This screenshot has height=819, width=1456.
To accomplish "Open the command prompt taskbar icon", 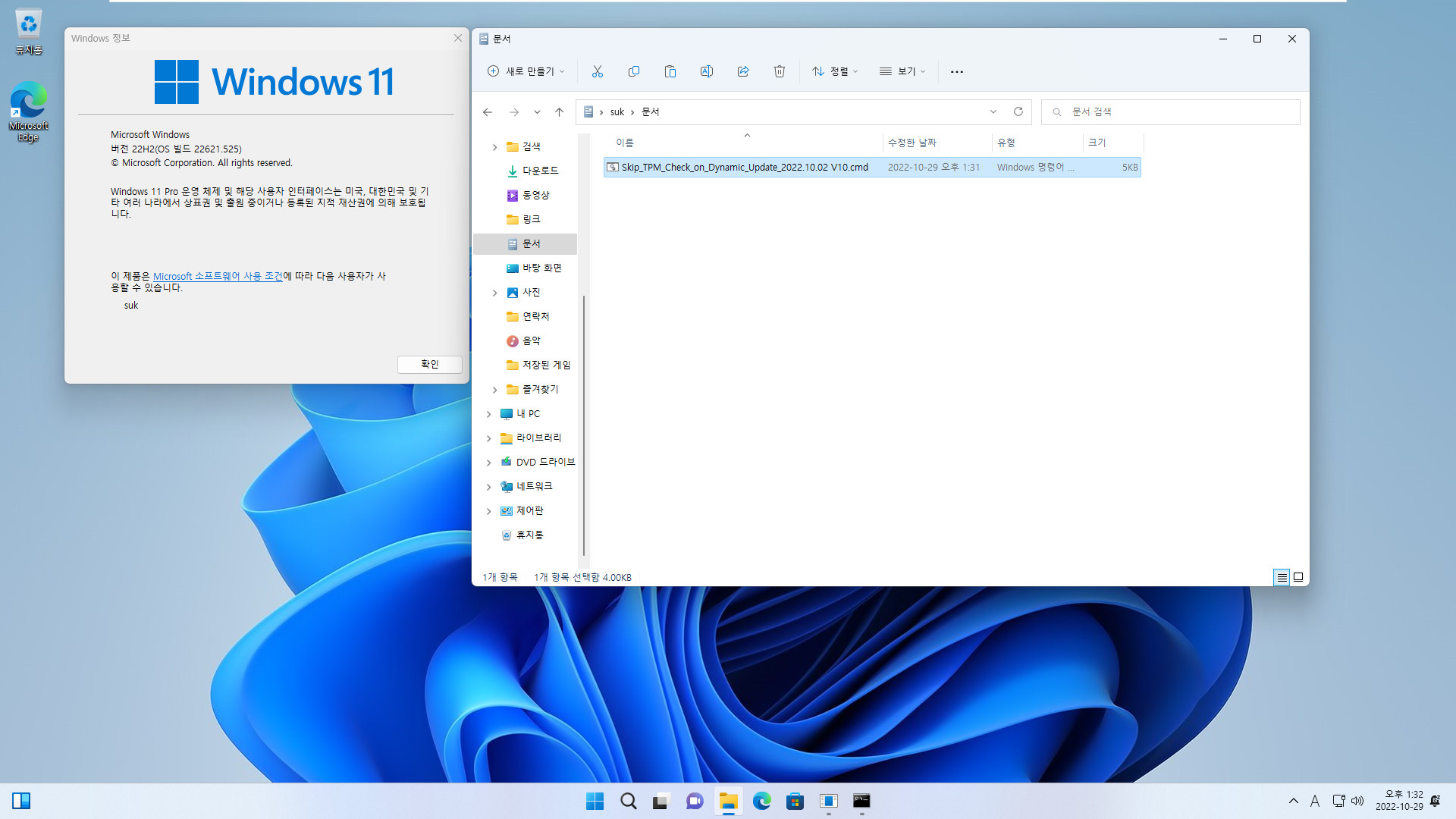I will point(861,801).
